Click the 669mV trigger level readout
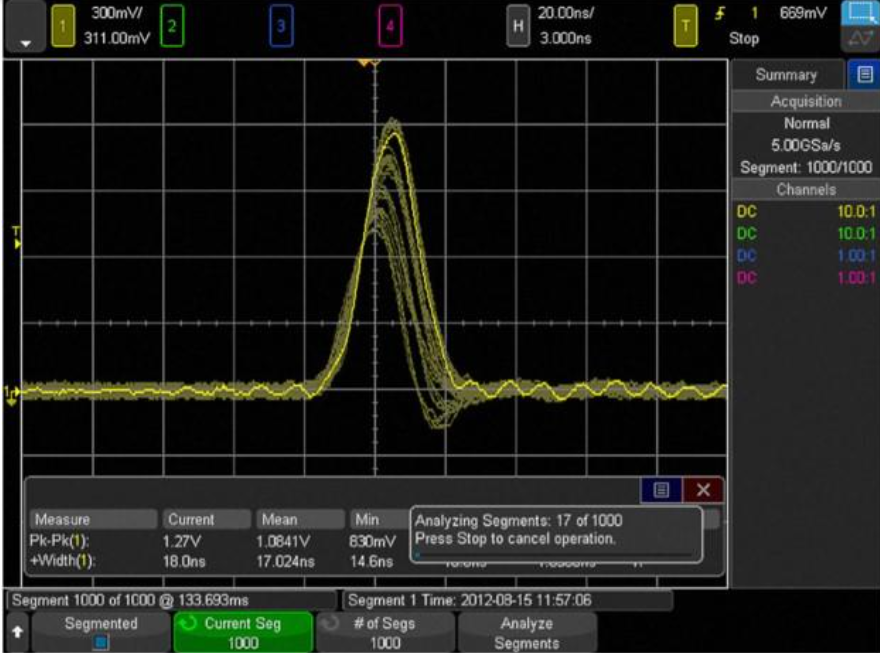Image resolution: width=880 pixels, height=653 pixels. click(x=803, y=13)
